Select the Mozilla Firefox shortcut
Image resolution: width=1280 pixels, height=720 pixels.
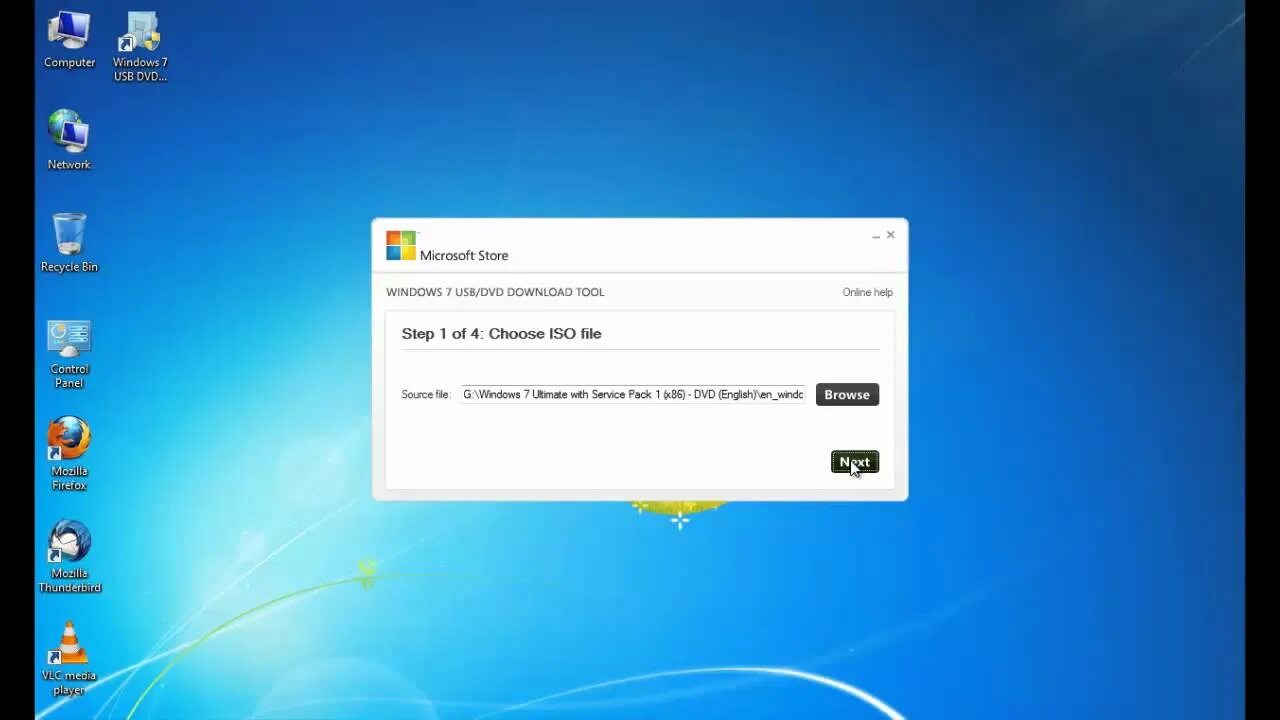click(x=69, y=453)
